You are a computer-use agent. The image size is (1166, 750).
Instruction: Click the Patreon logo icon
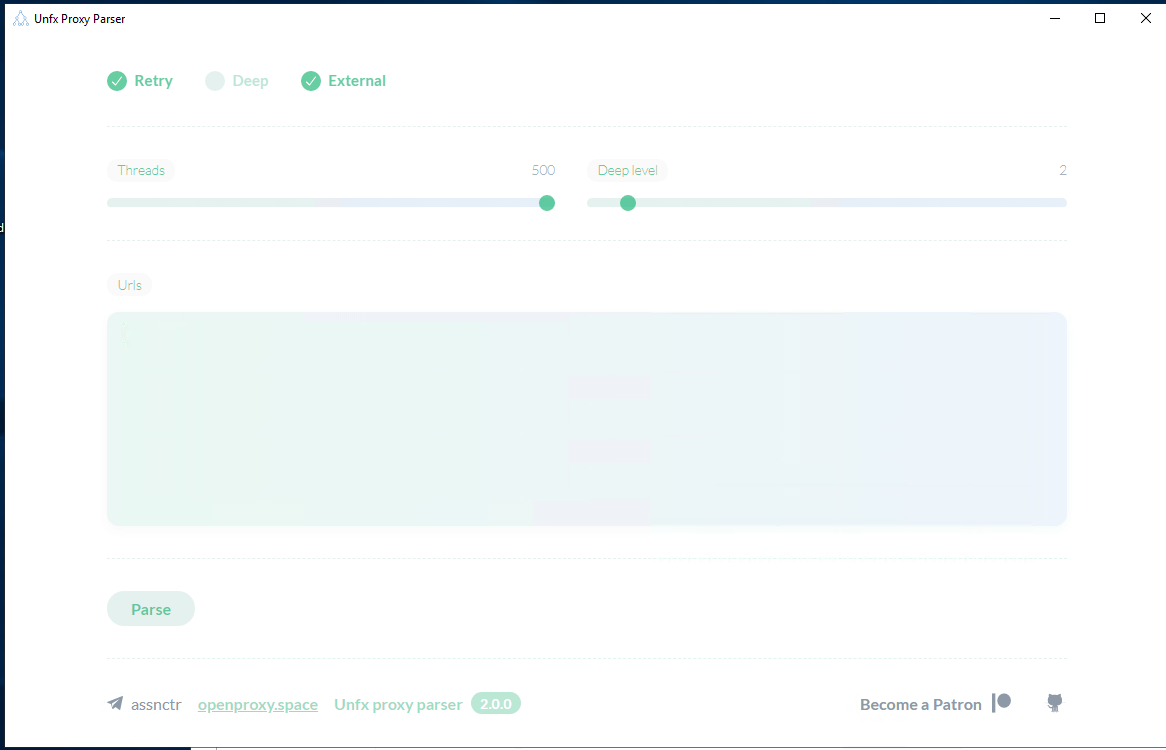(1001, 703)
